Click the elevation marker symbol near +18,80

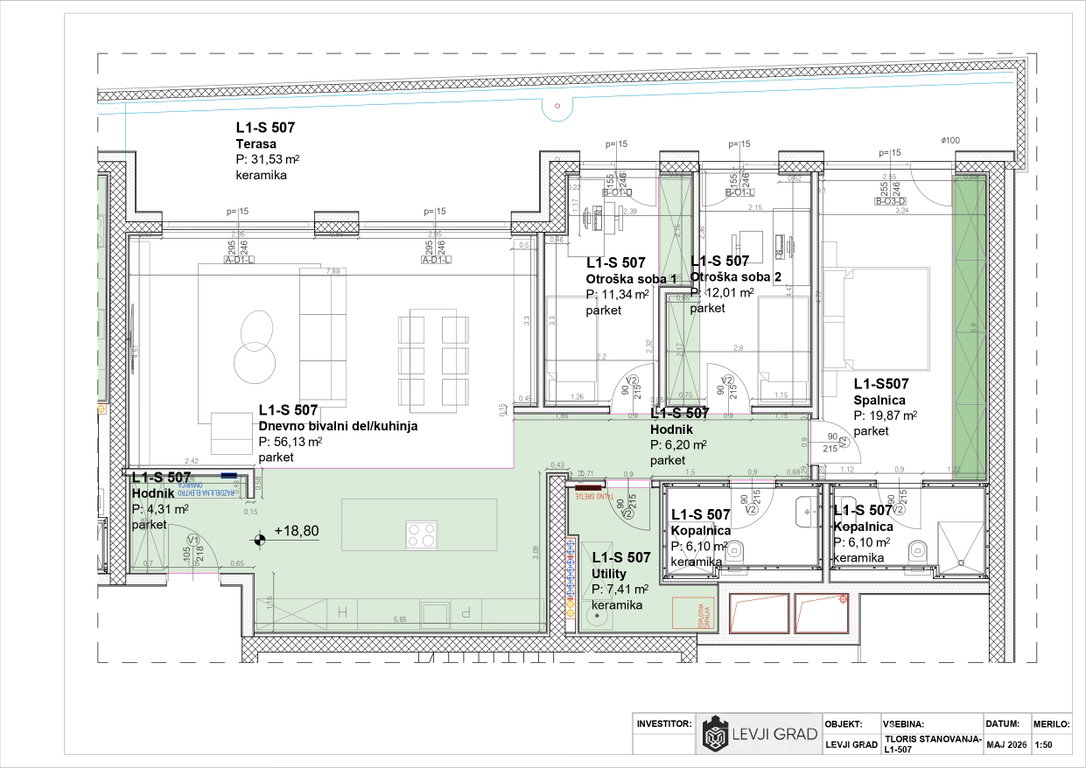pyautogui.click(x=259, y=538)
